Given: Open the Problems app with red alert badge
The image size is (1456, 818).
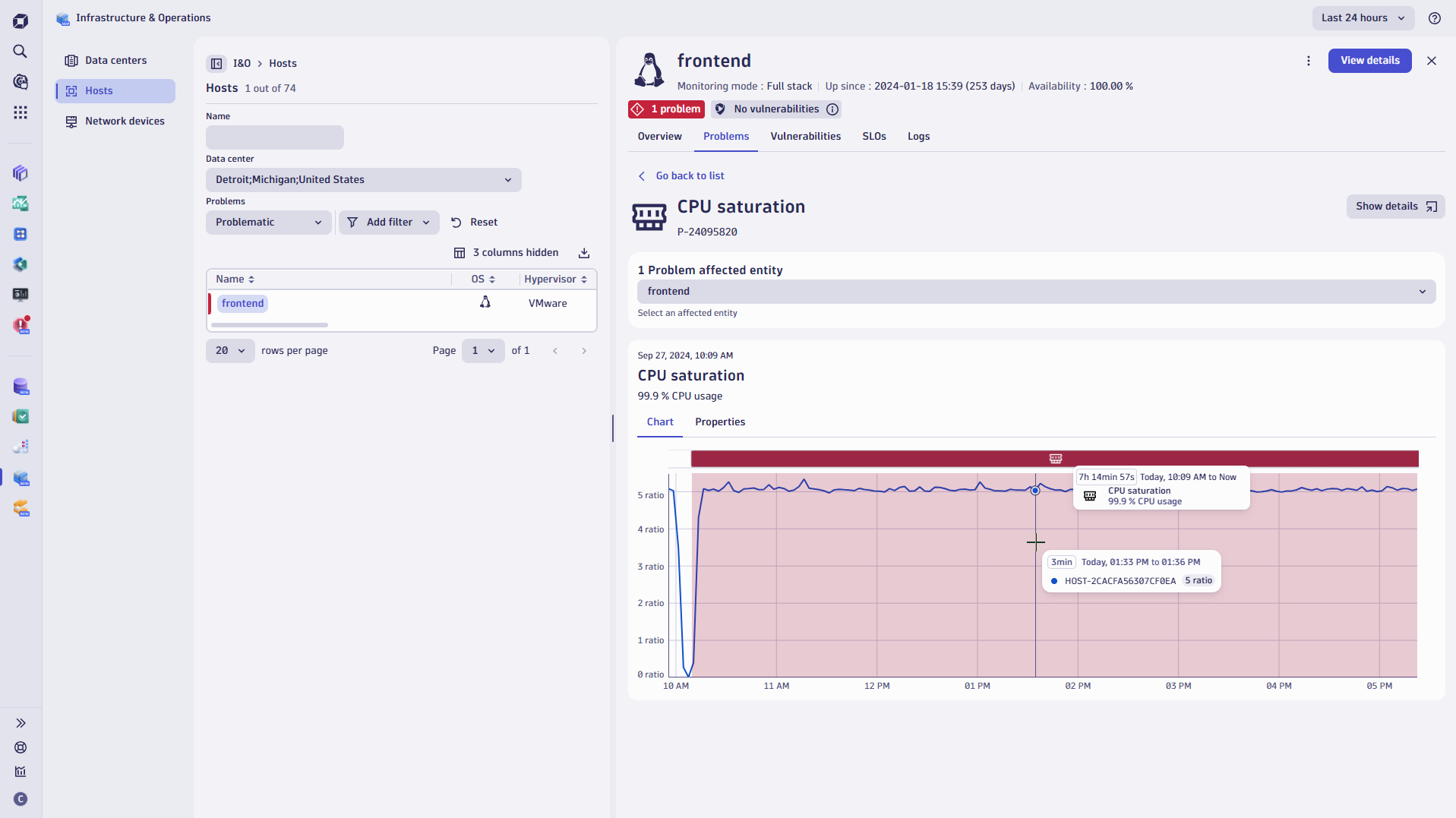Looking at the screenshot, I should click(x=21, y=324).
